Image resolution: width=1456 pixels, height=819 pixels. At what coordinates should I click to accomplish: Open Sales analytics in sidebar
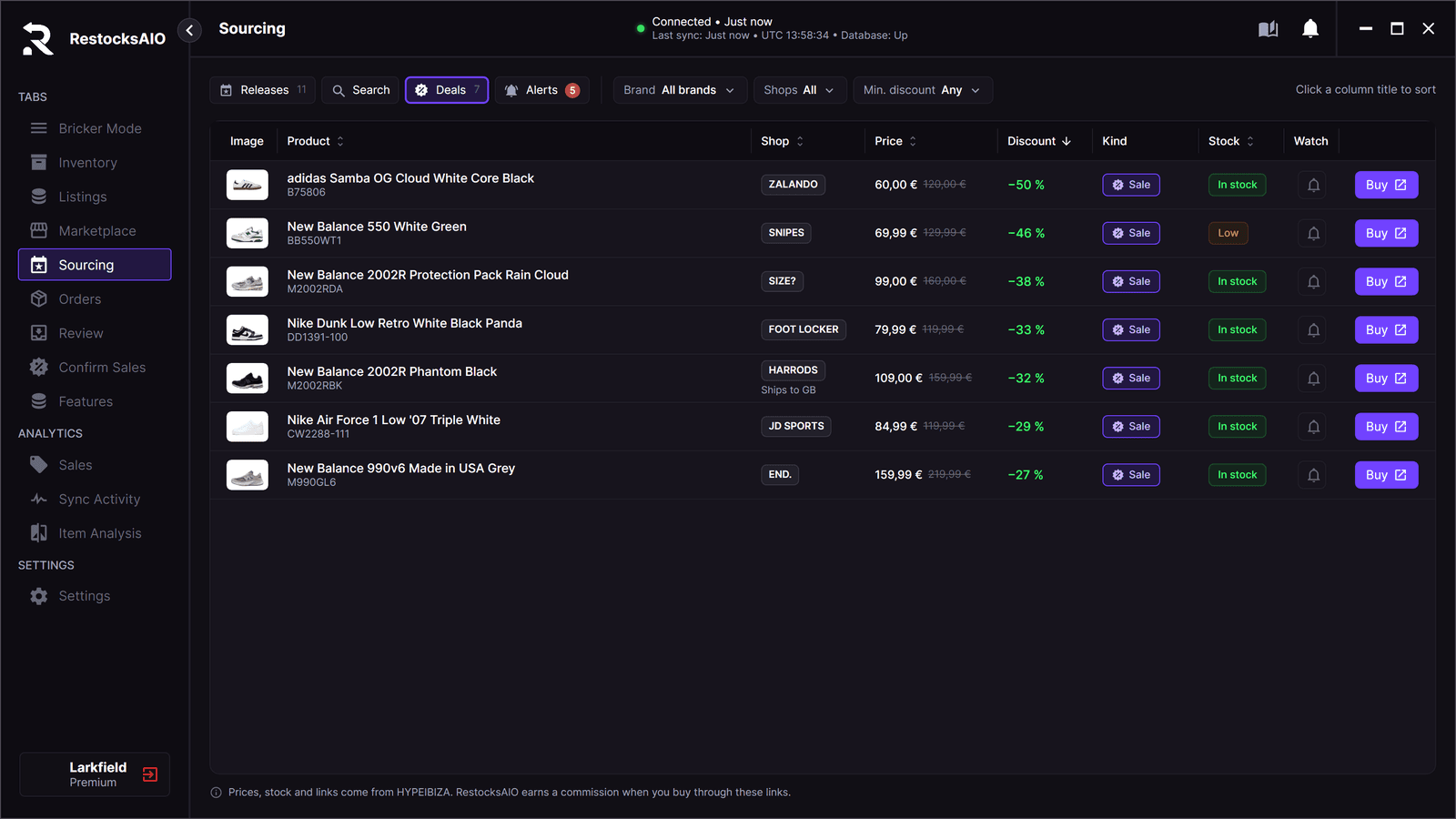[x=95, y=465]
